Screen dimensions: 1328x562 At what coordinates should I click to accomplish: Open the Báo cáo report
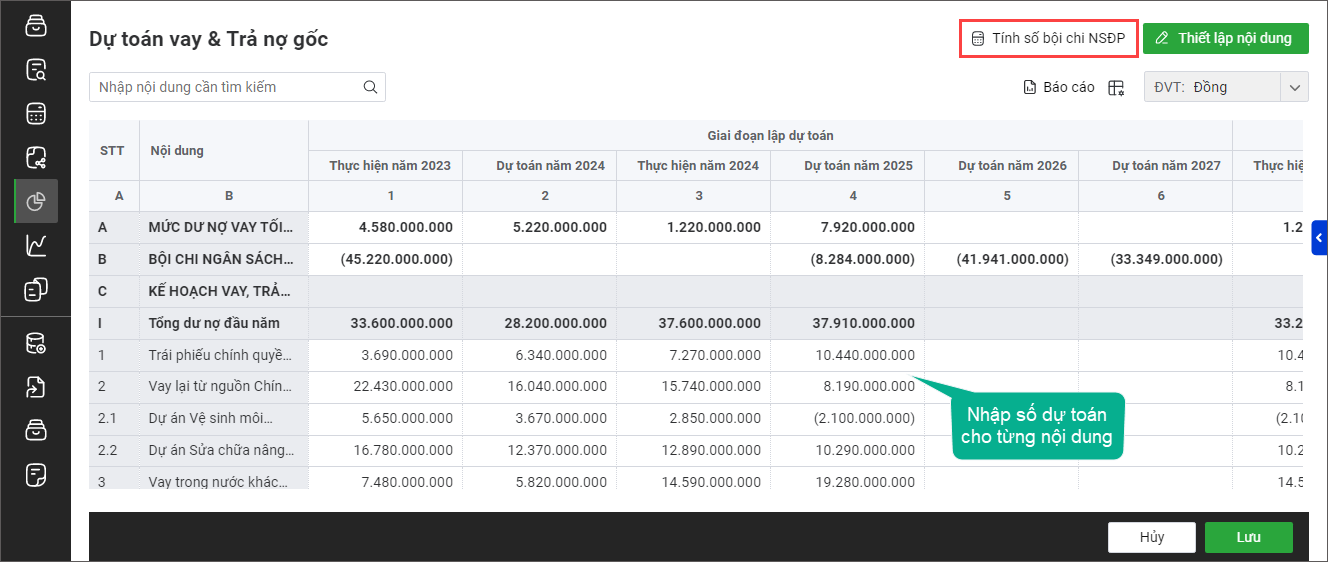tap(1059, 88)
